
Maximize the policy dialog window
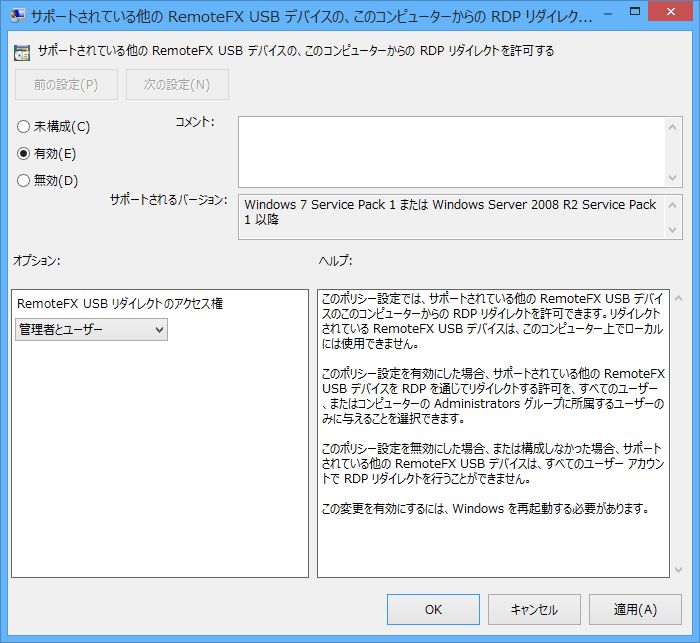[x=634, y=12]
